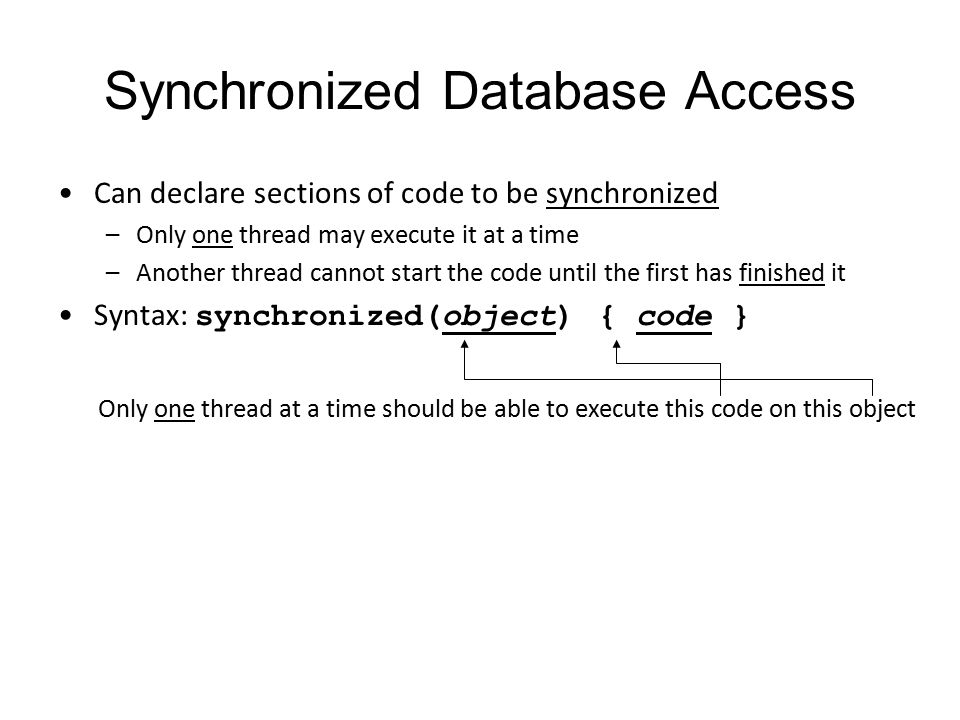This screenshot has height=720, width=960.
Task: Click the opening curly brace in syntax
Action: 607,317
